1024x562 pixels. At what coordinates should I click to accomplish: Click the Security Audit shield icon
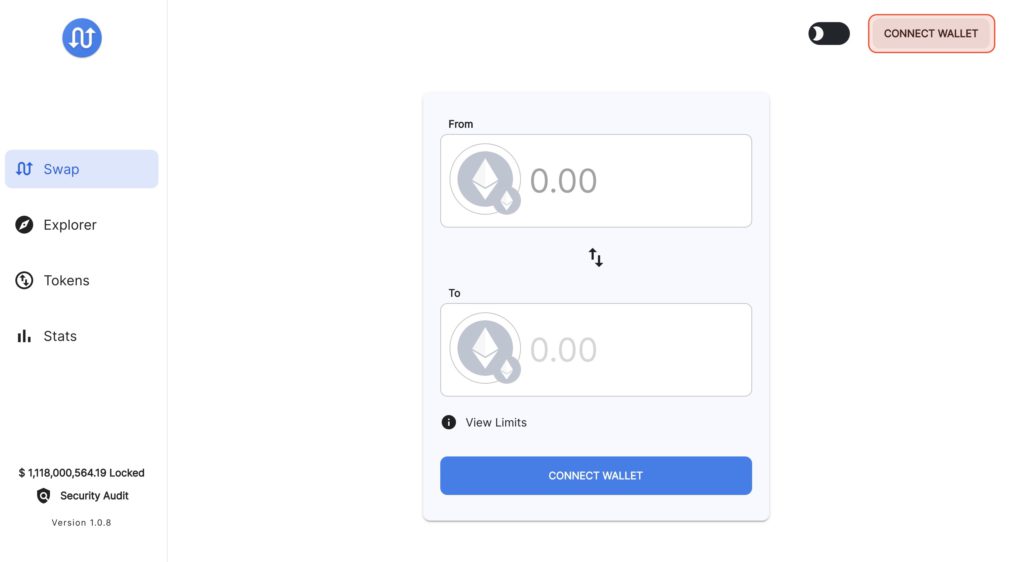point(43,496)
